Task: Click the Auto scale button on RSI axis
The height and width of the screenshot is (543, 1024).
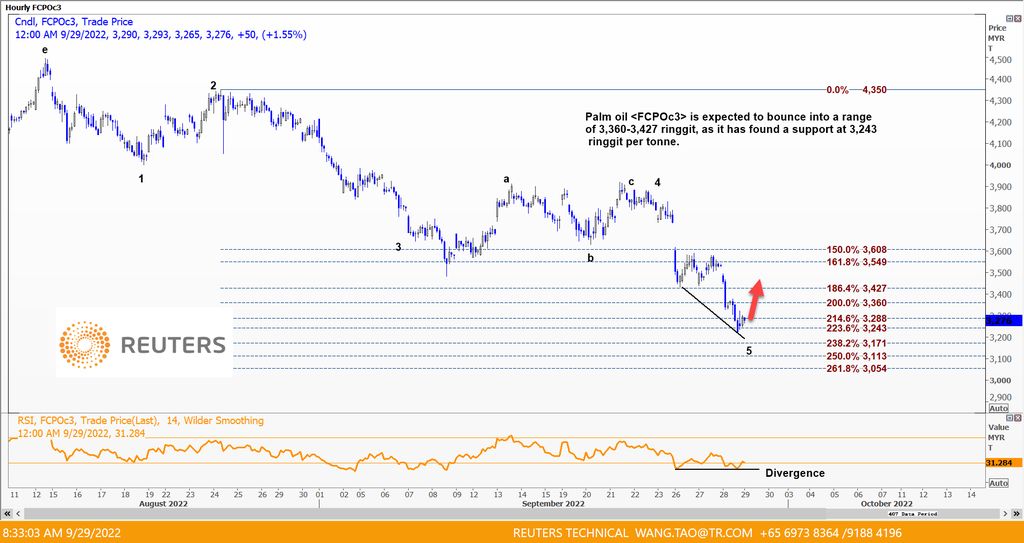Action: [x=999, y=483]
